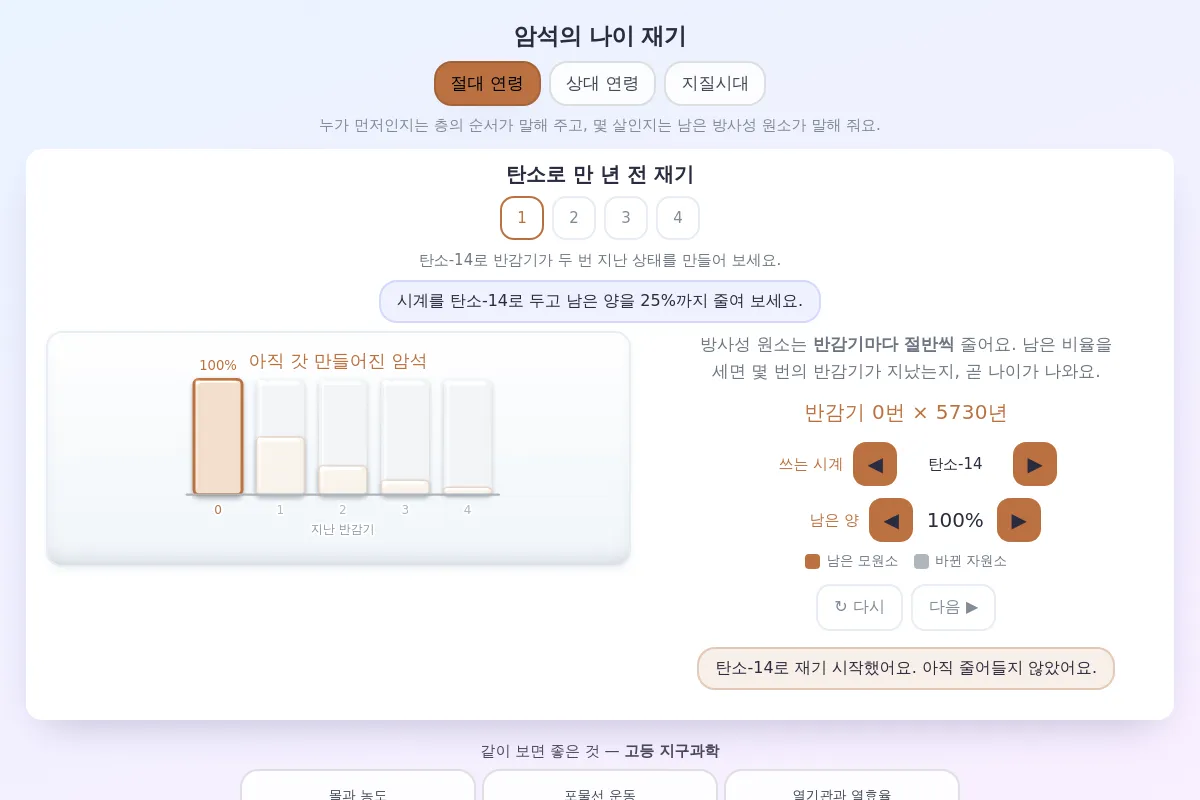Select step 4 in the stepper
The image size is (1200, 800).
[678, 218]
